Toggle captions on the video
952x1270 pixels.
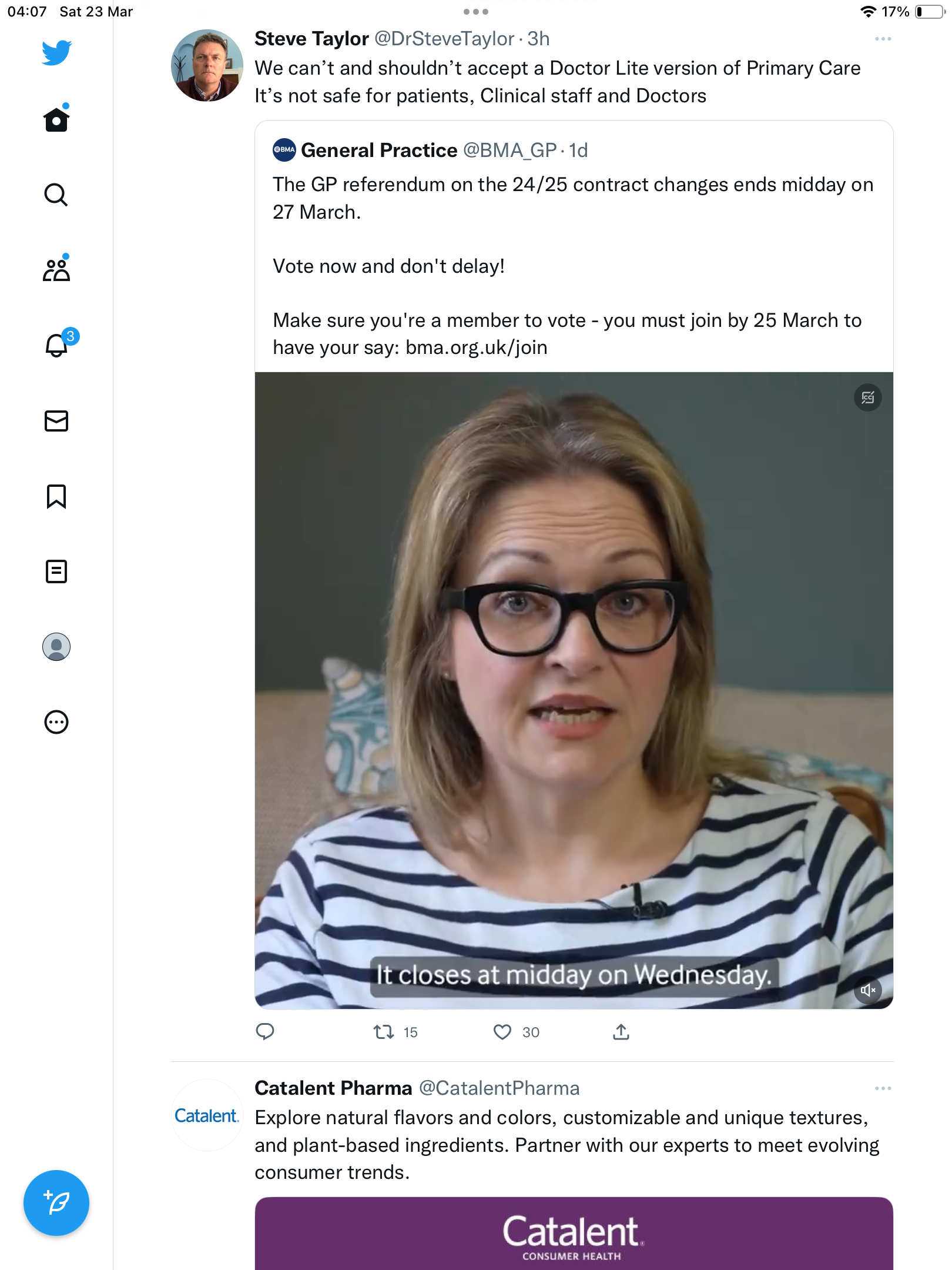[x=868, y=398]
